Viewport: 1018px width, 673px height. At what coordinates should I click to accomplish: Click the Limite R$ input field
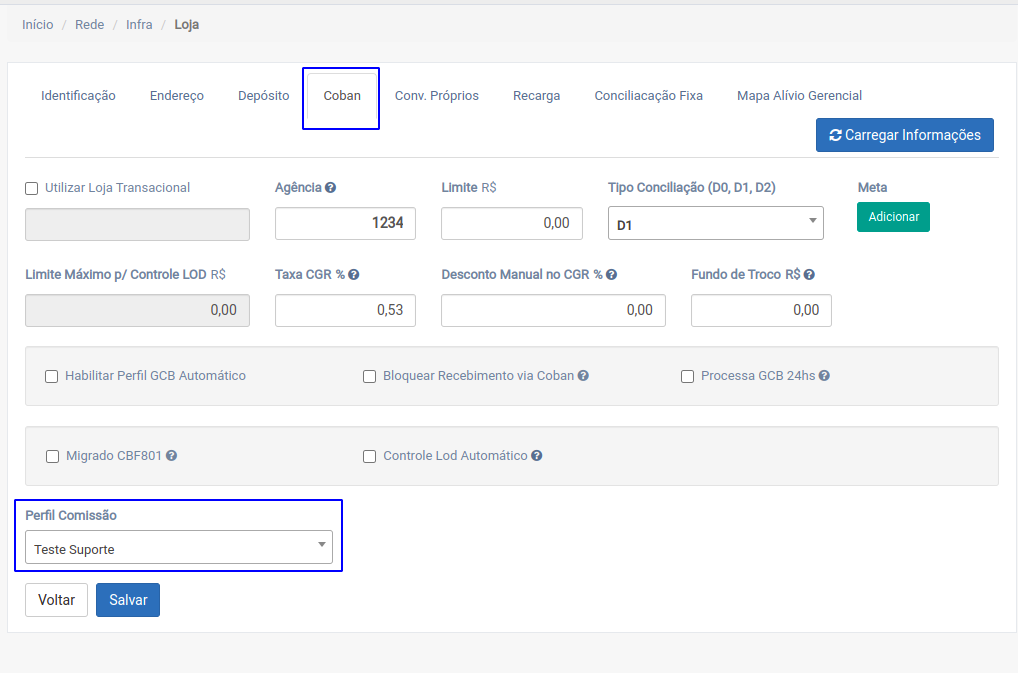(x=511, y=224)
